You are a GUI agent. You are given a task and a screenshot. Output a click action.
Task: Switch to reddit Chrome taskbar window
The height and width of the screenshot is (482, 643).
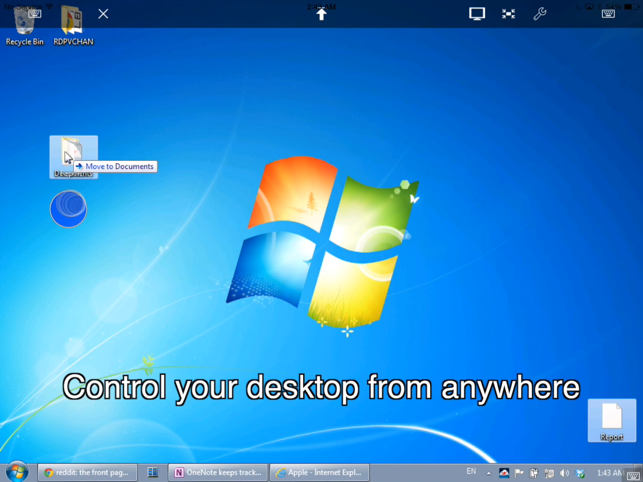tap(87, 473)
